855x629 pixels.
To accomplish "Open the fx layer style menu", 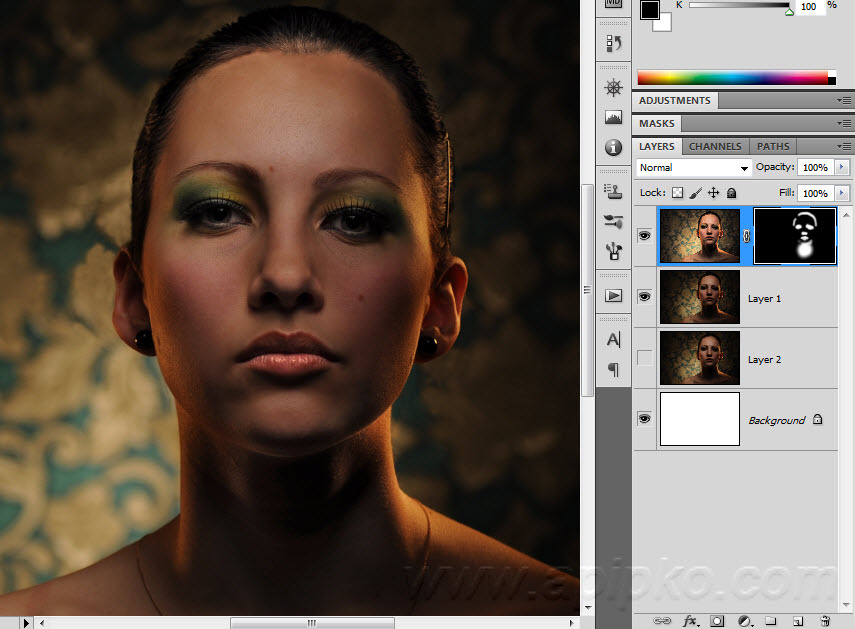I will [x=690, y=621].
